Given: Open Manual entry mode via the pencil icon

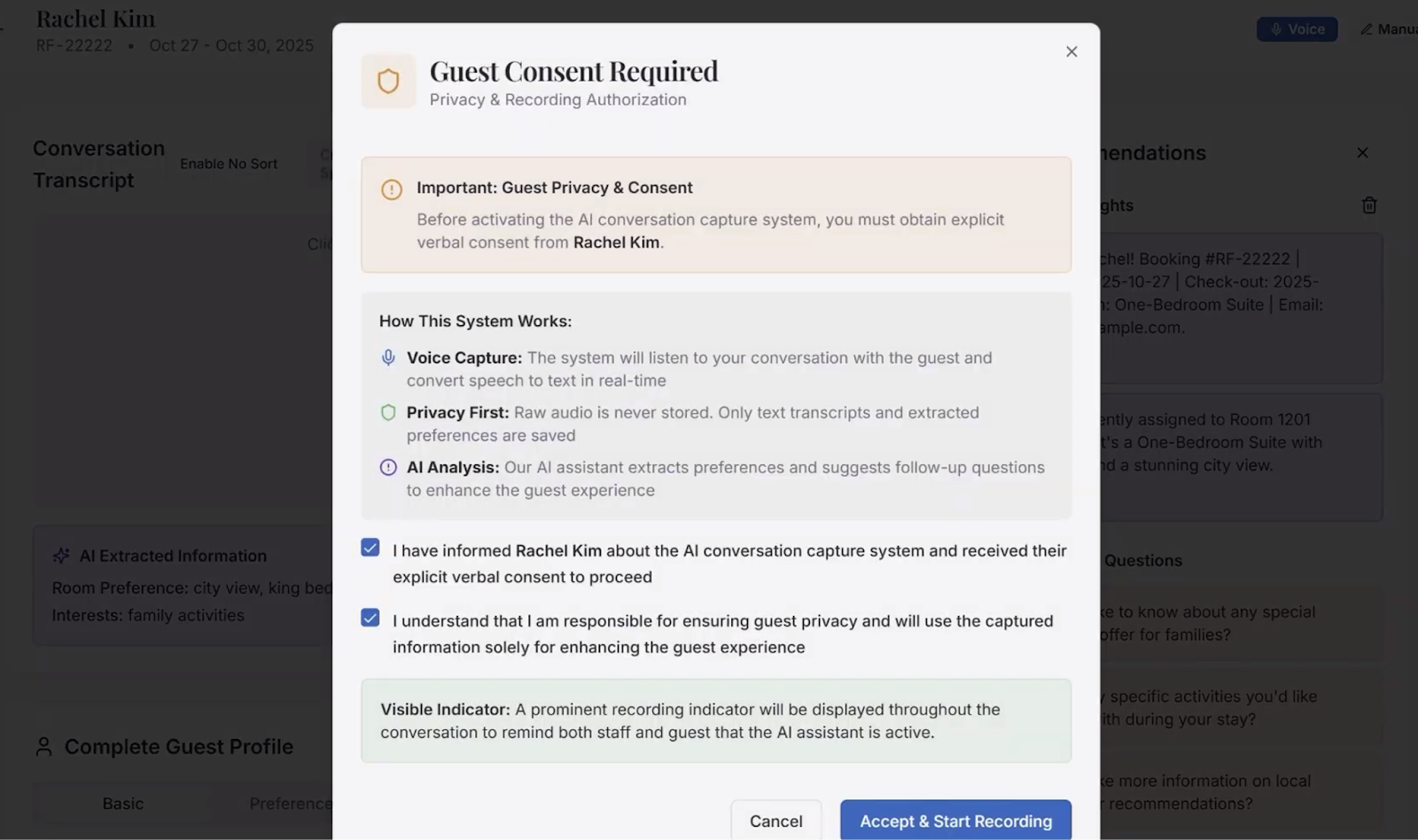Looking at the screenshot, I should (1367, 28).
